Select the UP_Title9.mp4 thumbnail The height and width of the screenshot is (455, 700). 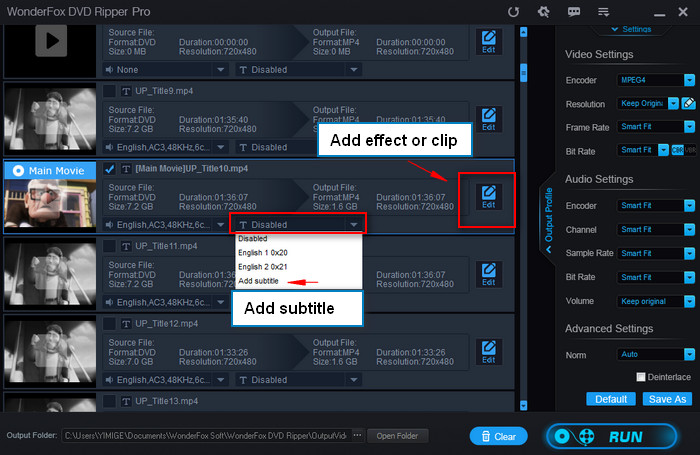point(50,119)
